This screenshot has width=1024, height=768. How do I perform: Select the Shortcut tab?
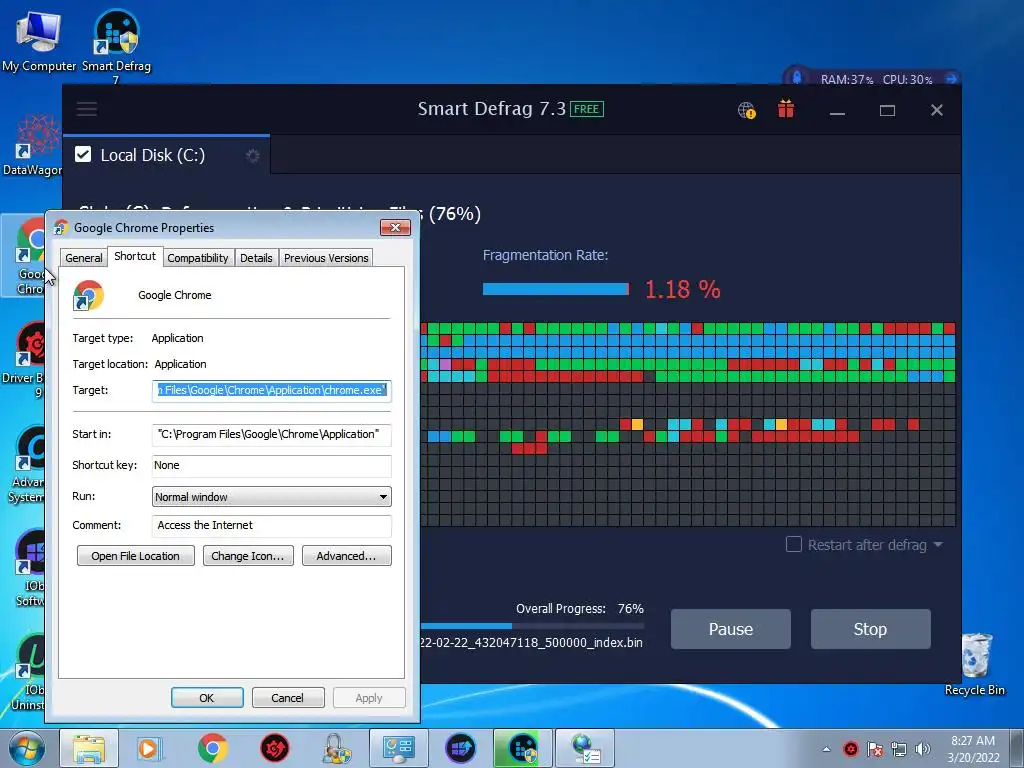click(135, 256)
